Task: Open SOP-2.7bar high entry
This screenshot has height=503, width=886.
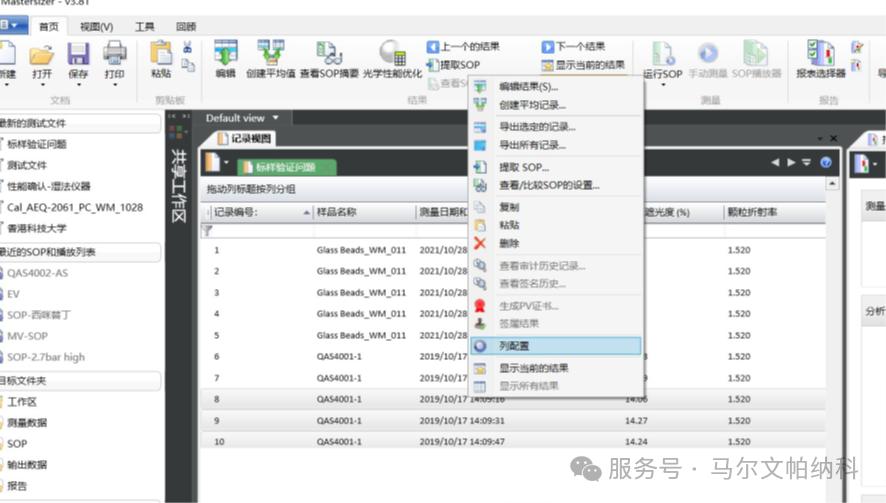Action: (46, 357)
